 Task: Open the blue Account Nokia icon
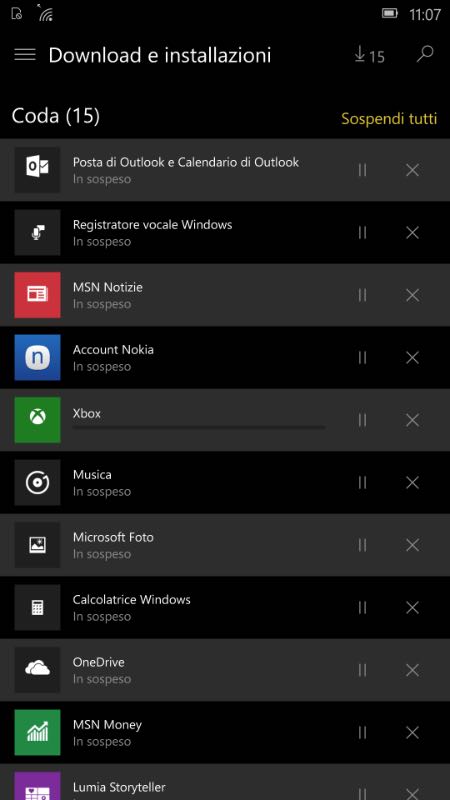point(37,358)
